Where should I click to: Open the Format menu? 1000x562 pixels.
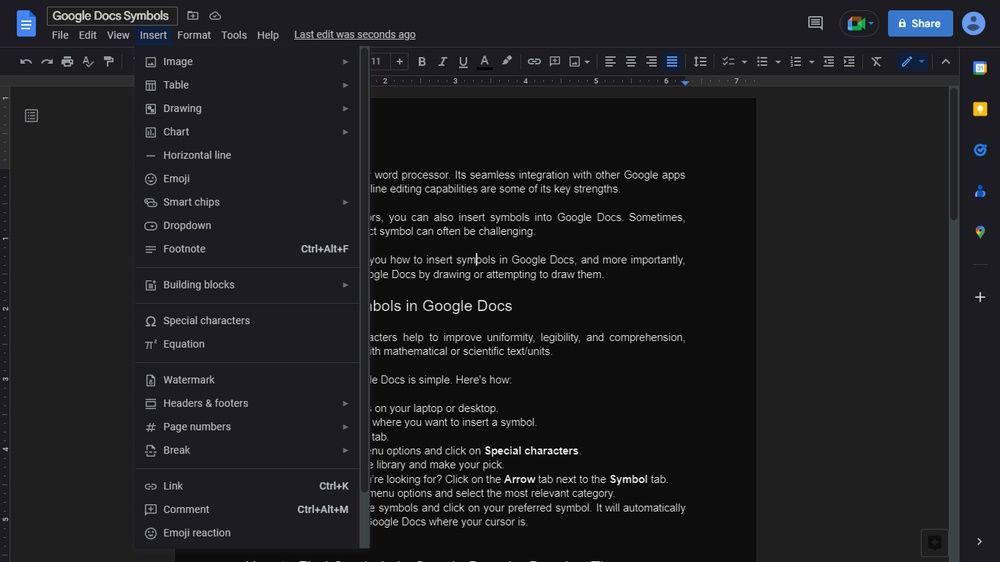coord(194,35)
